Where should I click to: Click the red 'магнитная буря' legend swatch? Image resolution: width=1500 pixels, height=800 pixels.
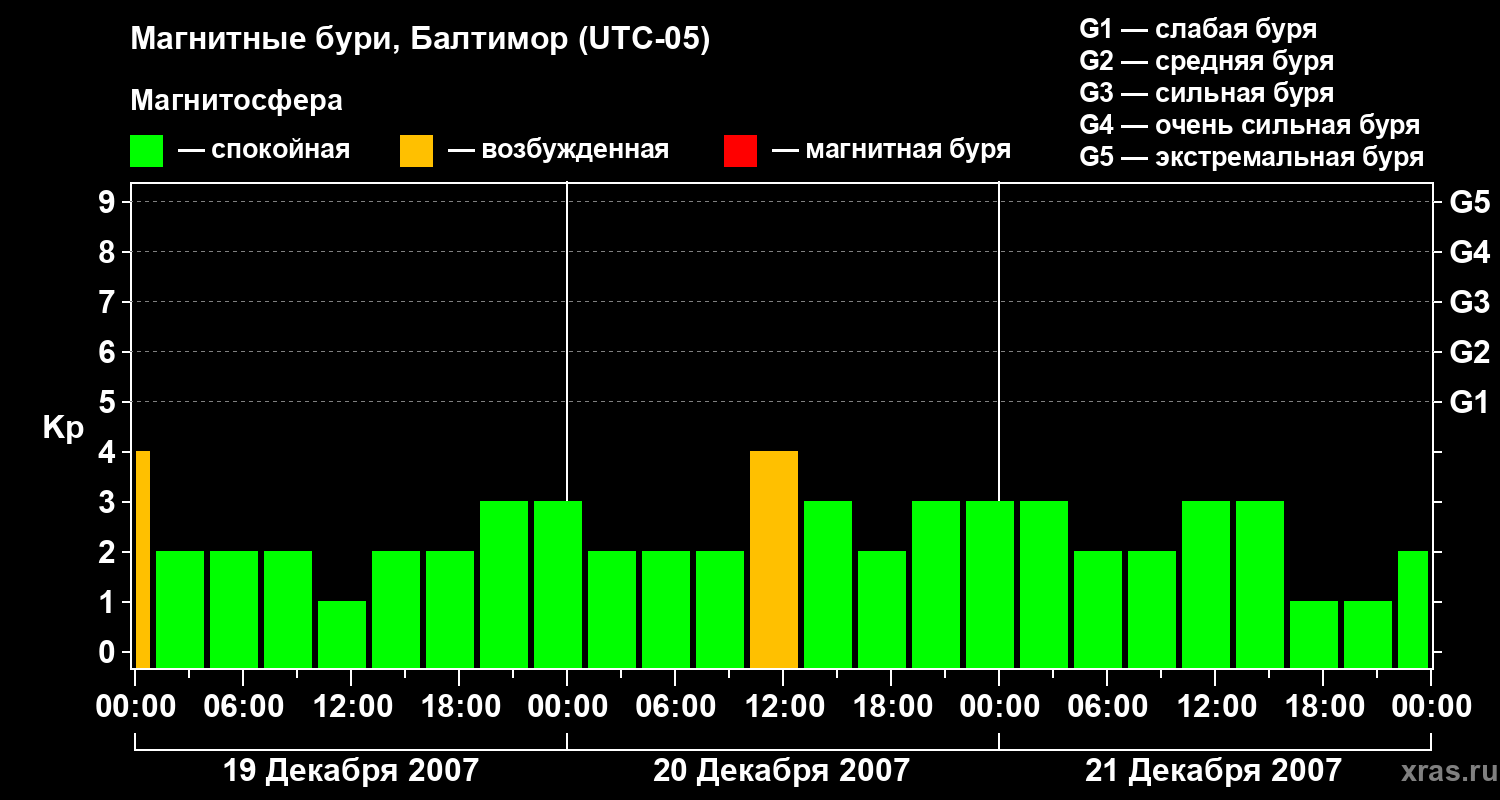(x=740, y=151)
